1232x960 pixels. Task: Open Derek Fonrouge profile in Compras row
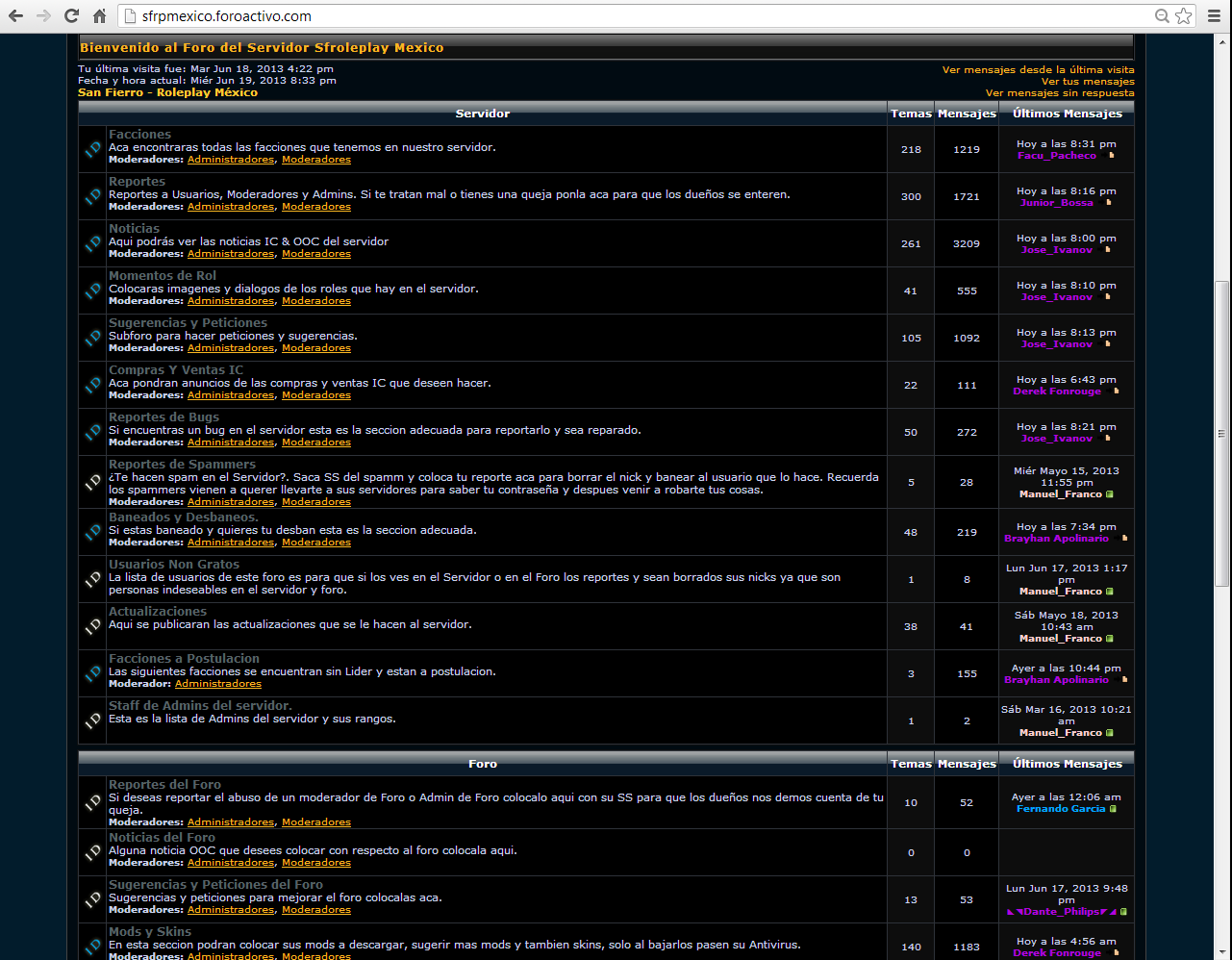pos(1057,392)
